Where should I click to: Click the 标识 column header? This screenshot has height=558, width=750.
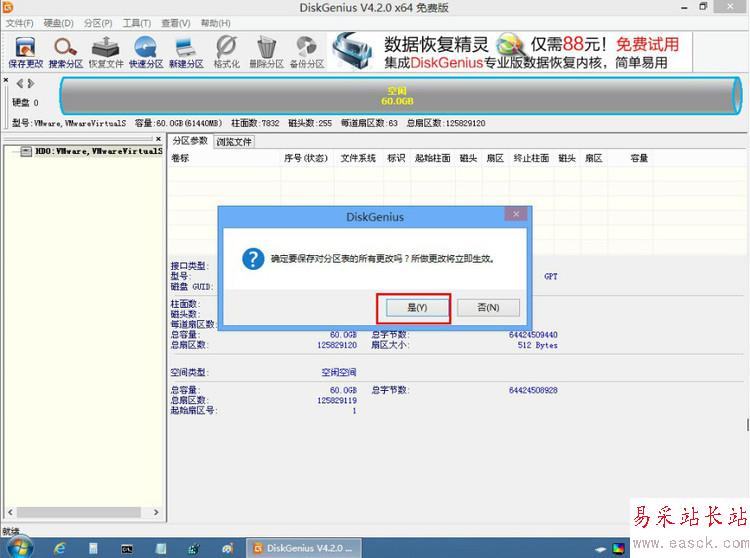[x=396, y=158]
